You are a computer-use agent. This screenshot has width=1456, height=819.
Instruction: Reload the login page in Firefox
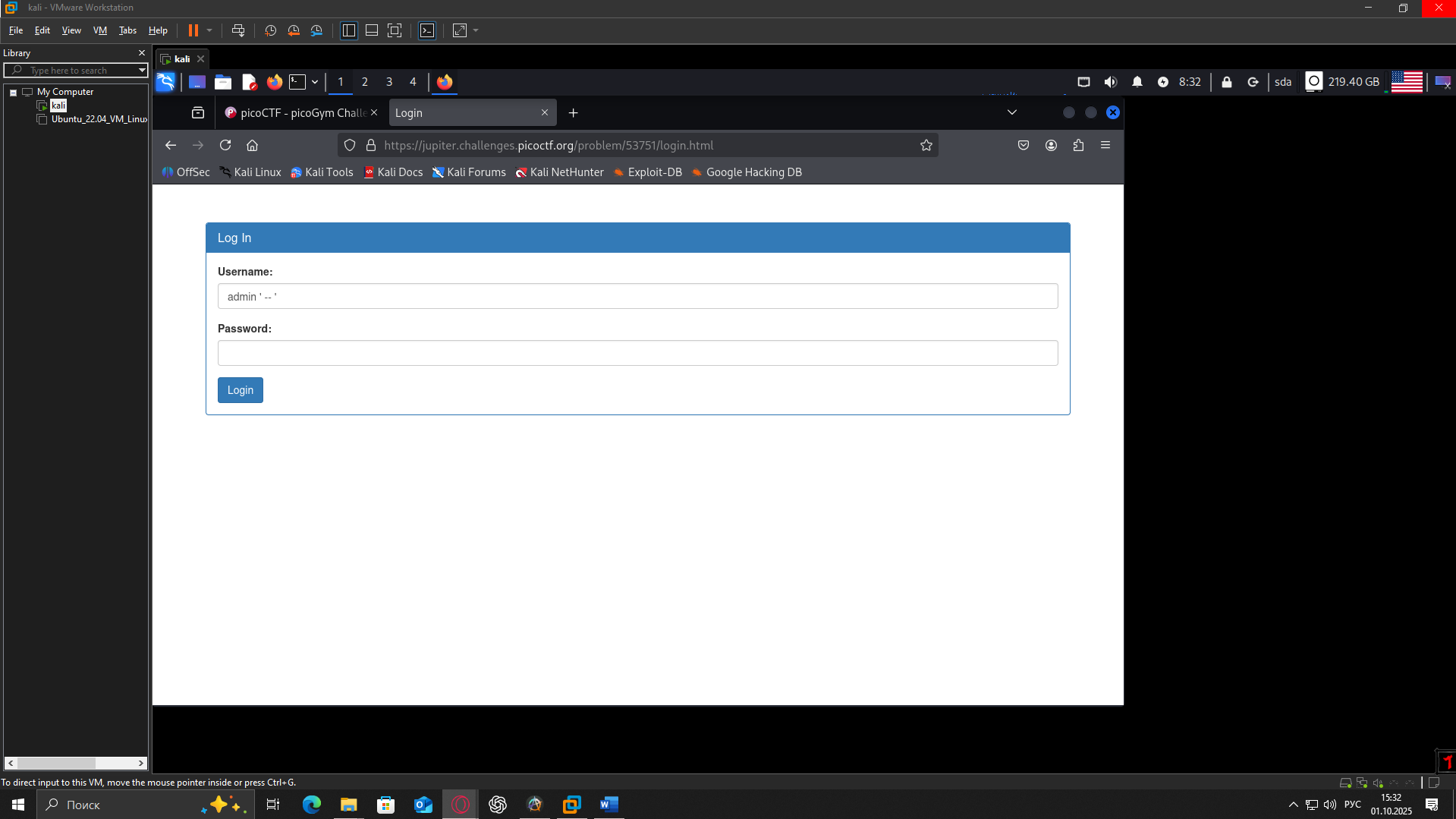225,145
